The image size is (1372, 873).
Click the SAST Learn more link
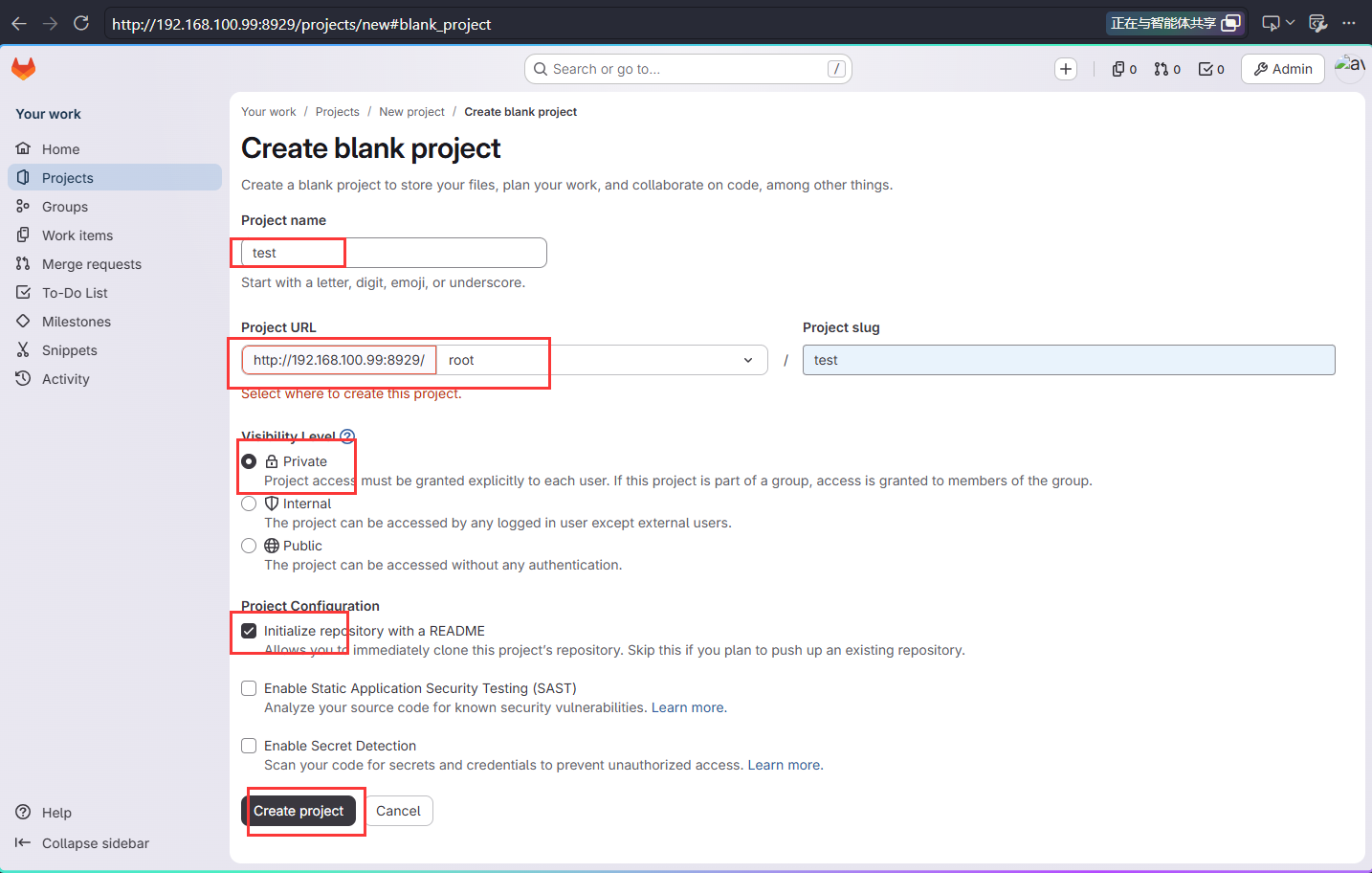point(689,707)
